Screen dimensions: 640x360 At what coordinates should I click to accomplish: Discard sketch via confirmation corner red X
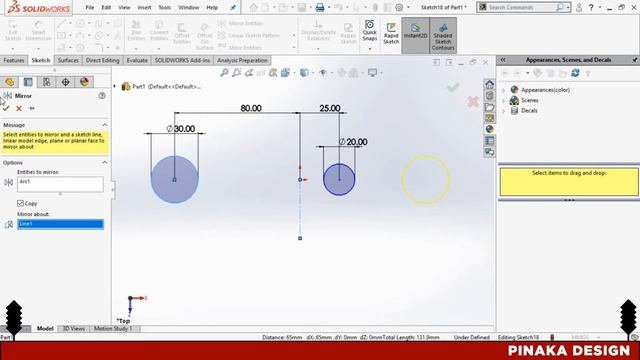click(473, 102)
